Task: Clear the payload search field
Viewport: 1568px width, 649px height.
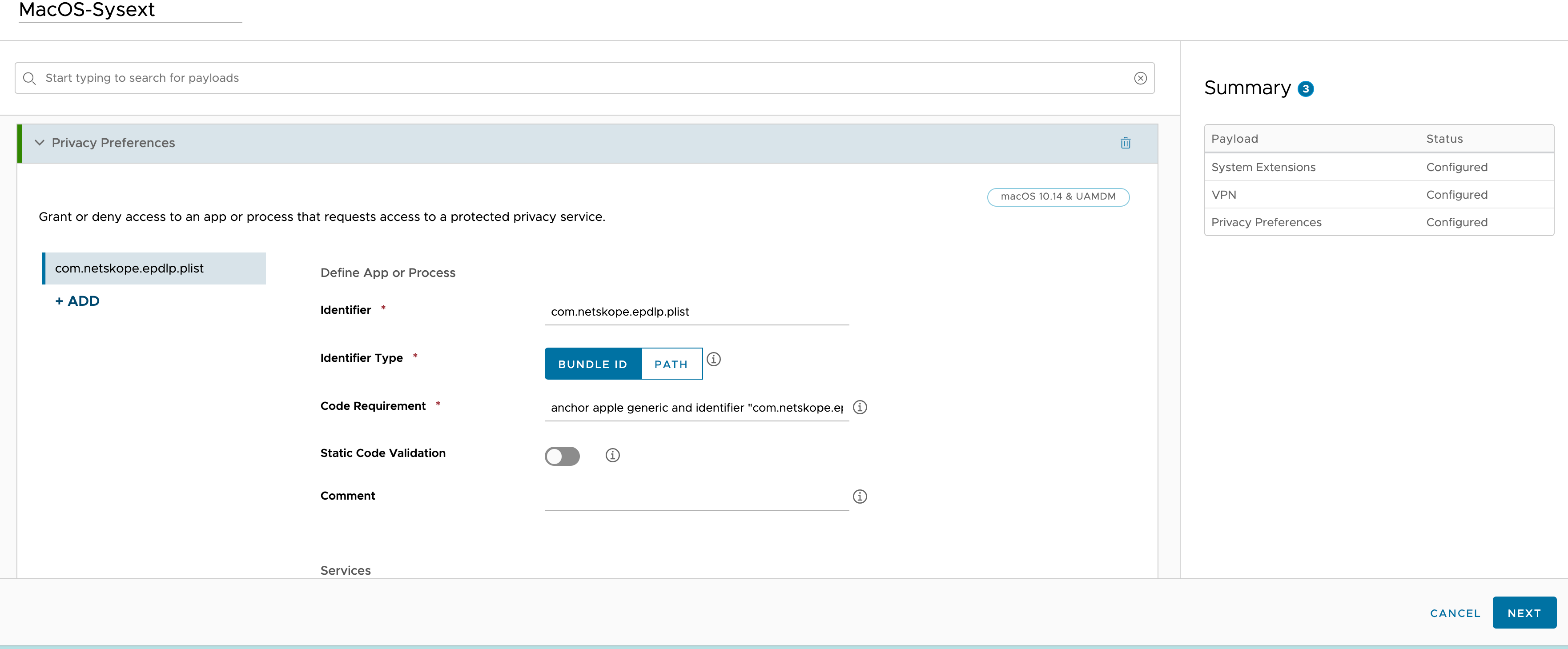Action: pos(1140,78)
